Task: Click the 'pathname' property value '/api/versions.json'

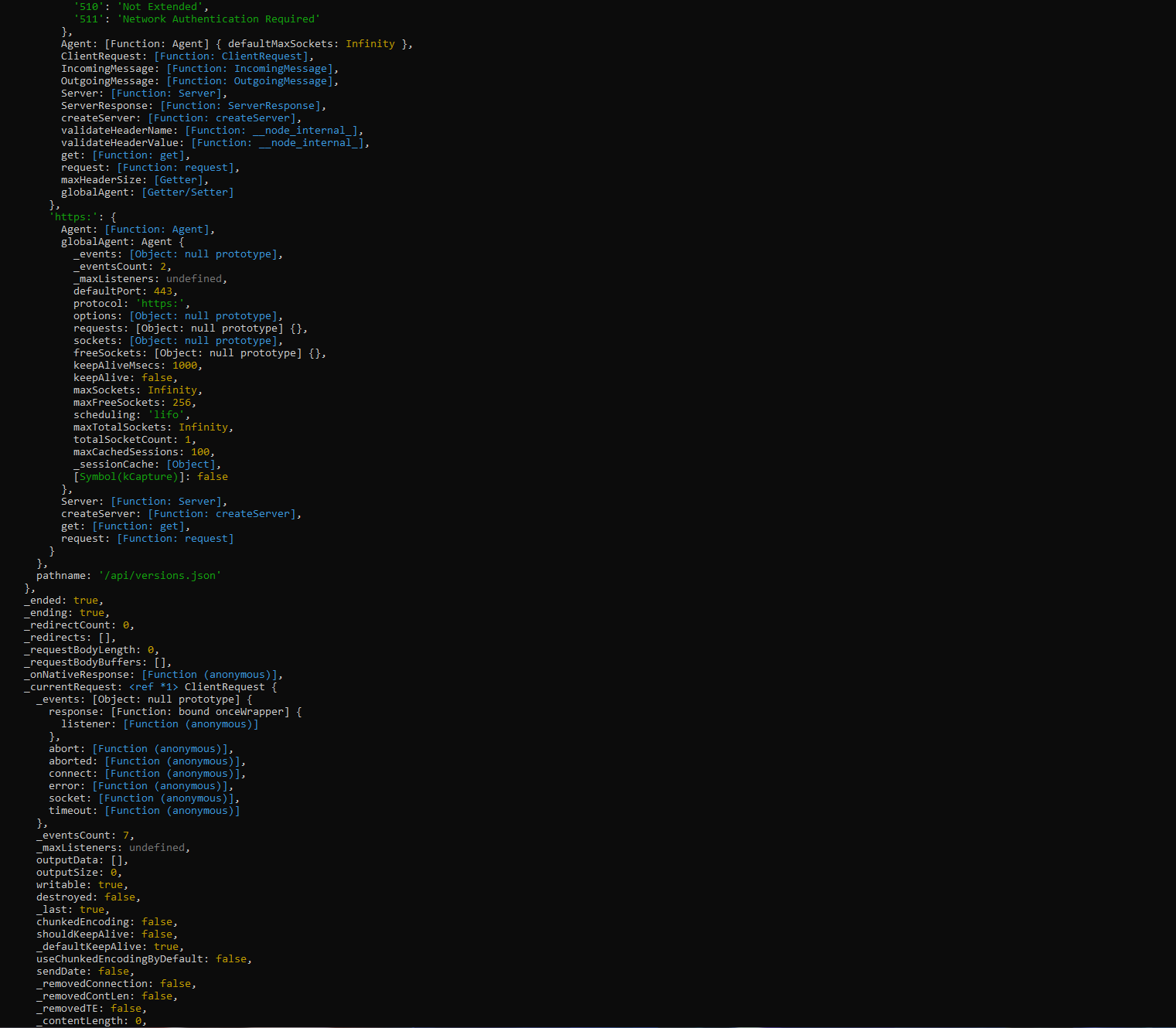Action: pos(159,575)
